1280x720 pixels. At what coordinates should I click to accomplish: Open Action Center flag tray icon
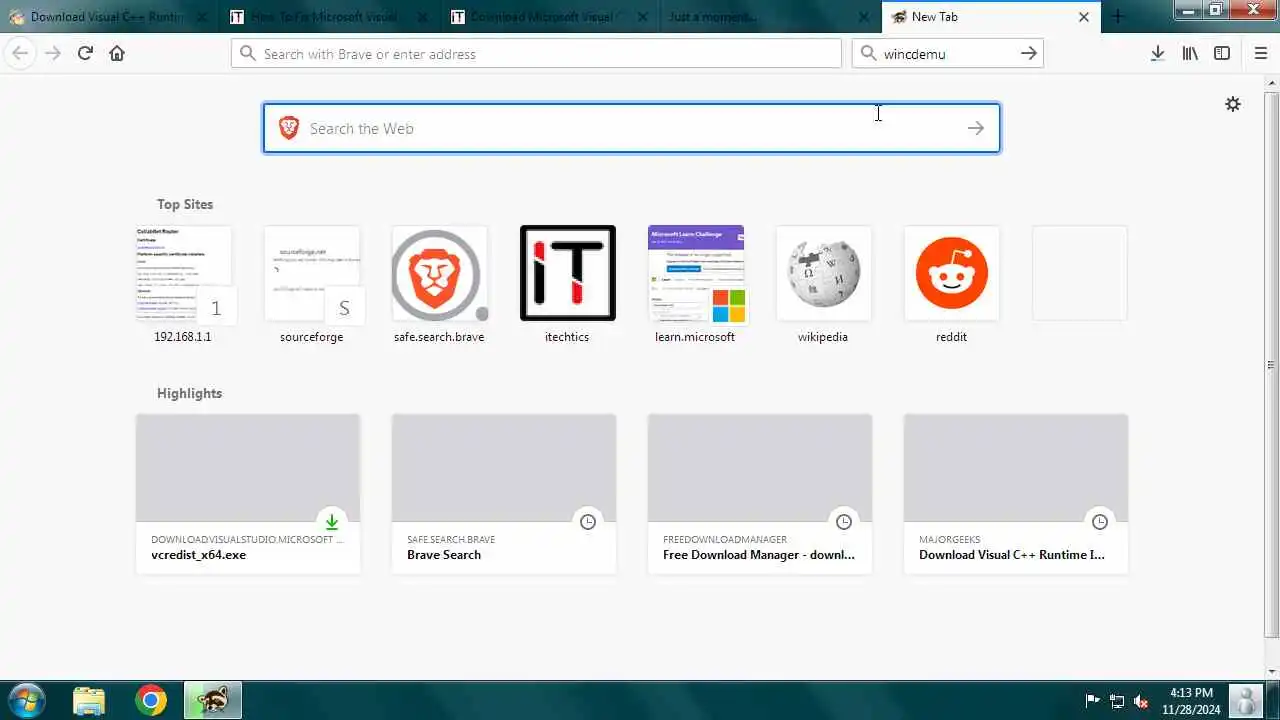click(x=1093, y=701)
